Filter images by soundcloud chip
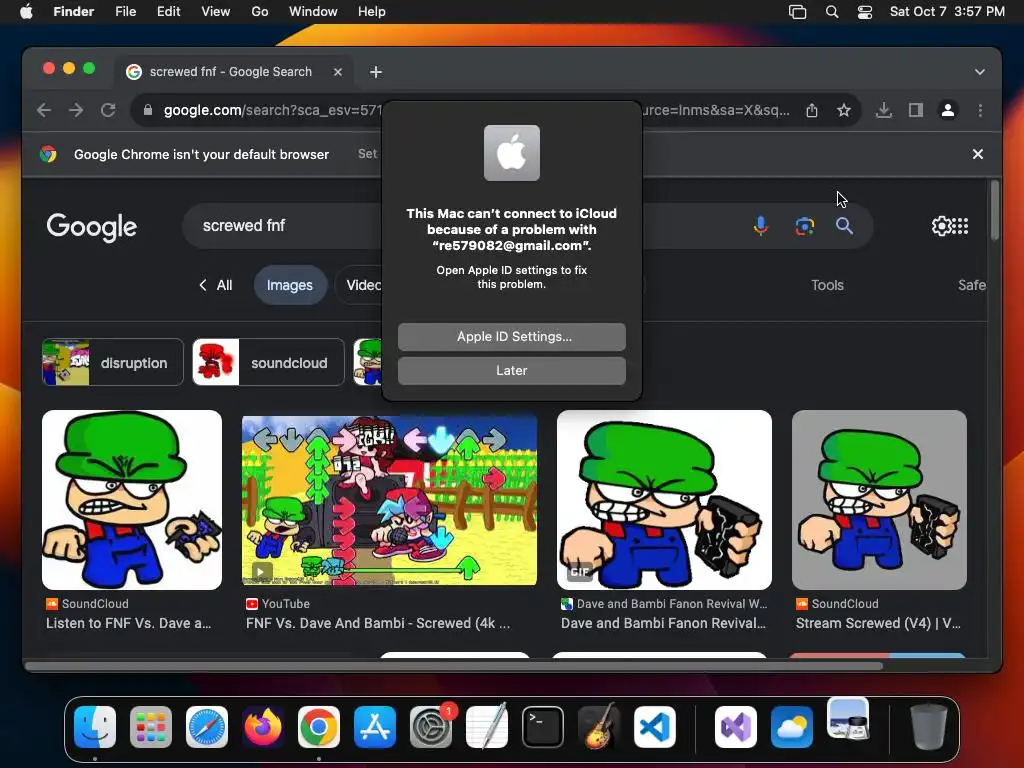 (268, 362)
